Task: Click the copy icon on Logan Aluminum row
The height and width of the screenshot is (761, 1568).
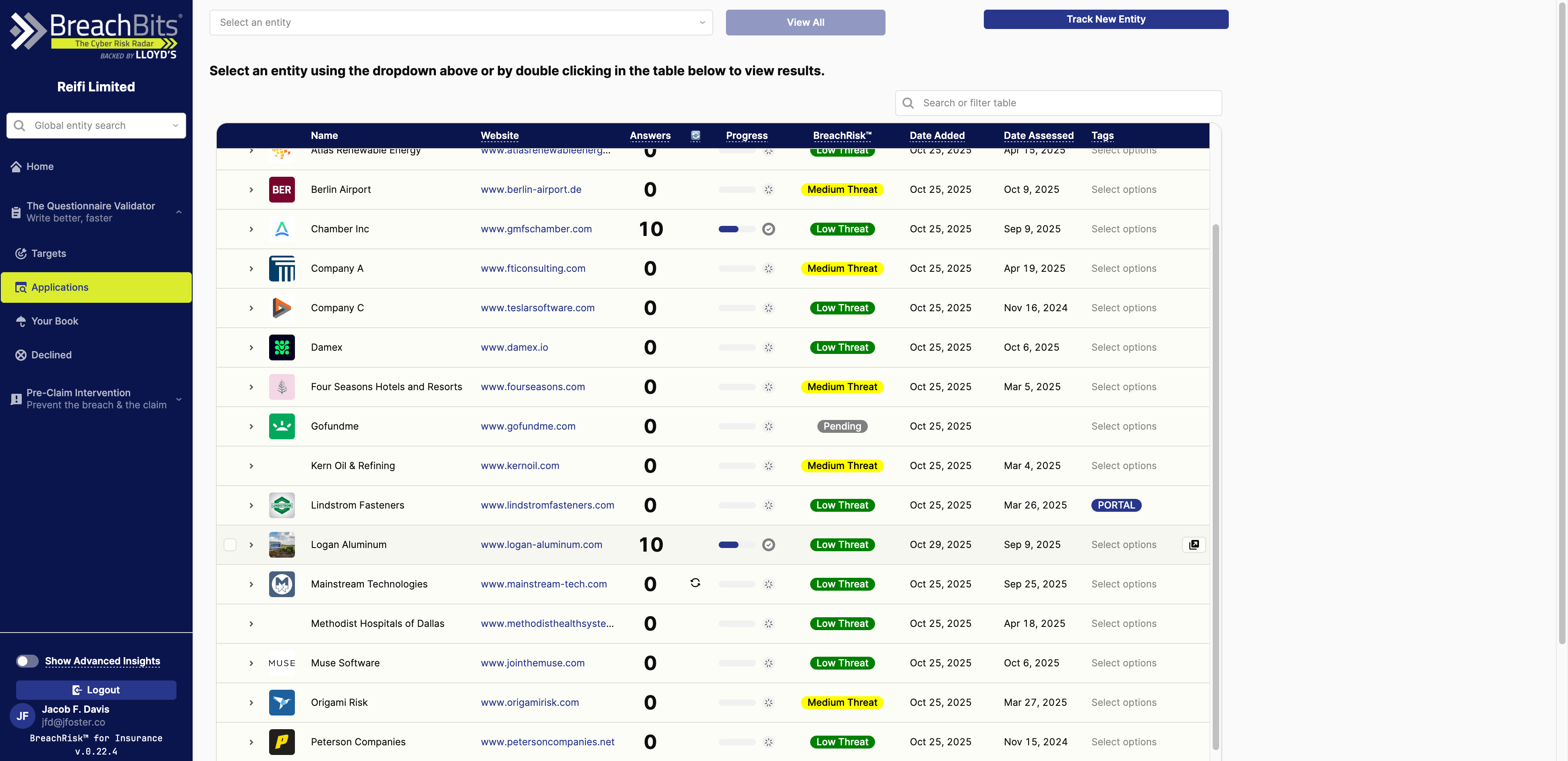Action: tap(1193, 544)
